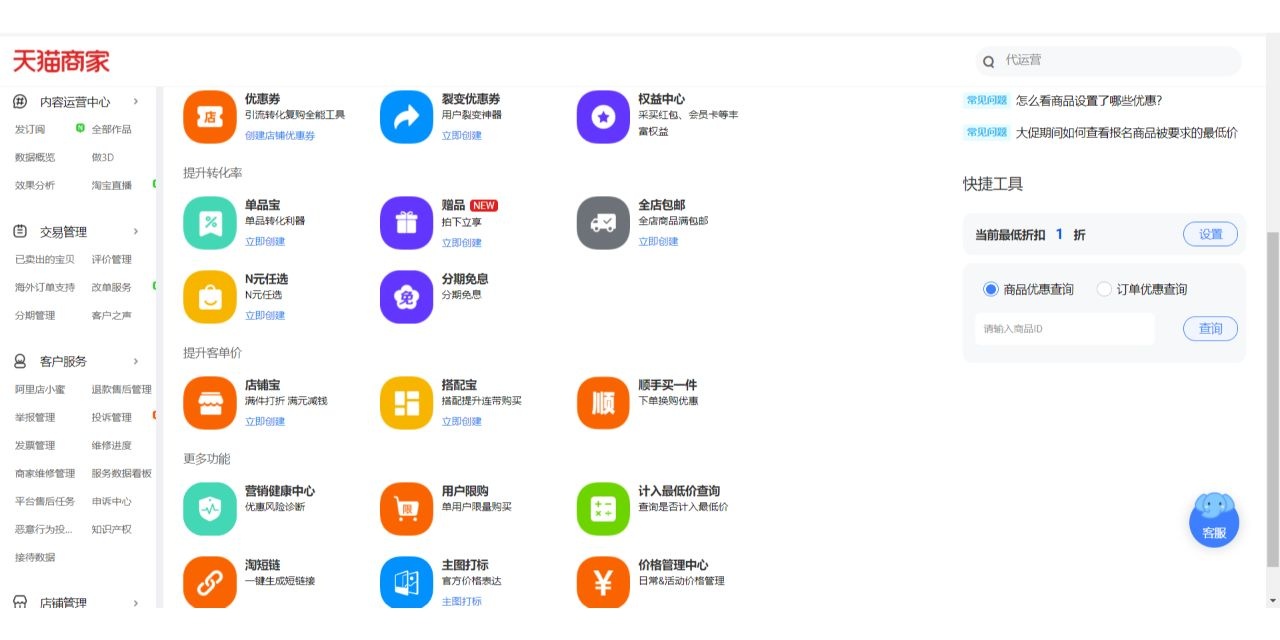Screen dimensions: 1280x640
Task: Click the search magnifier icon
Action: pos(989,62)
